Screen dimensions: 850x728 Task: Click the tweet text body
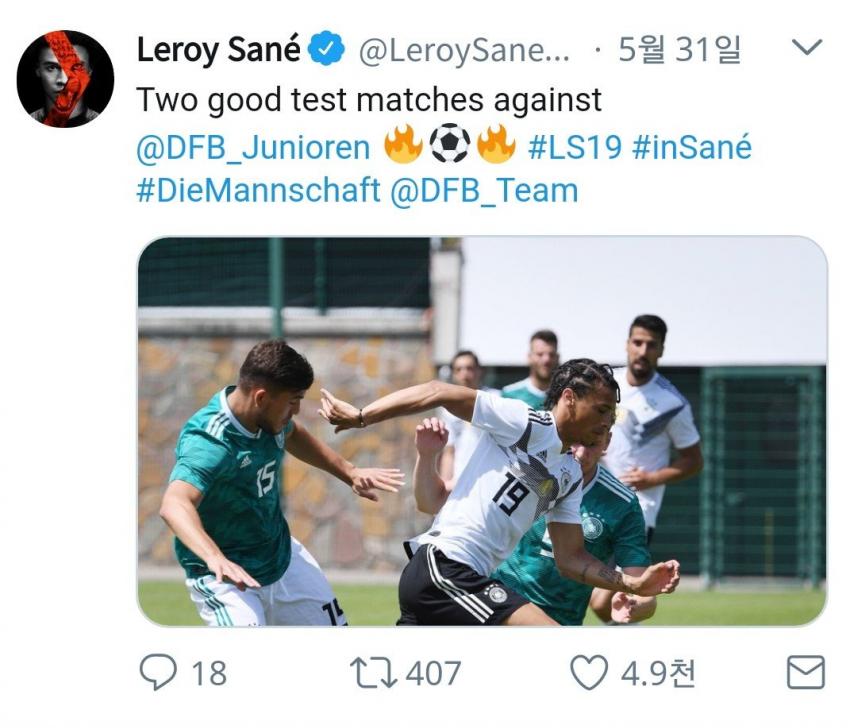click(x=444, y=145)
